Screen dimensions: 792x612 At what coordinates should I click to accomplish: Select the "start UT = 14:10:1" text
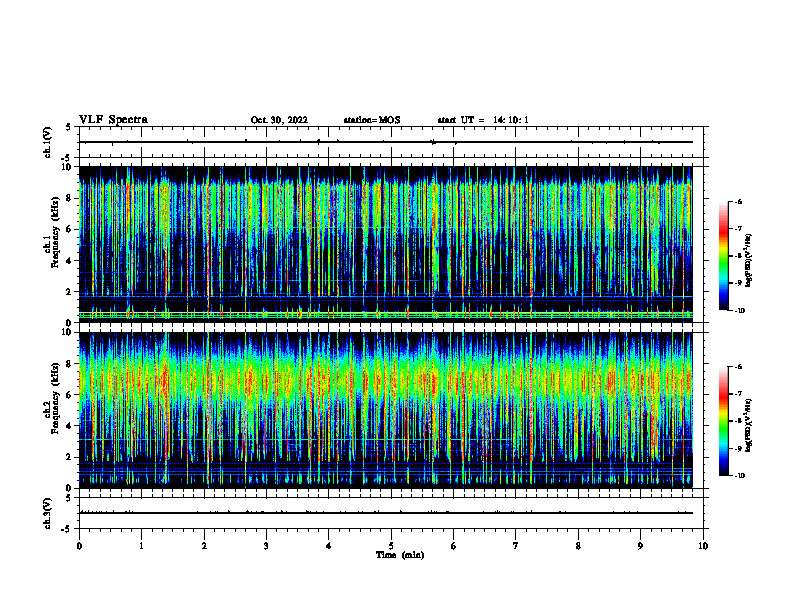point(483,120)
